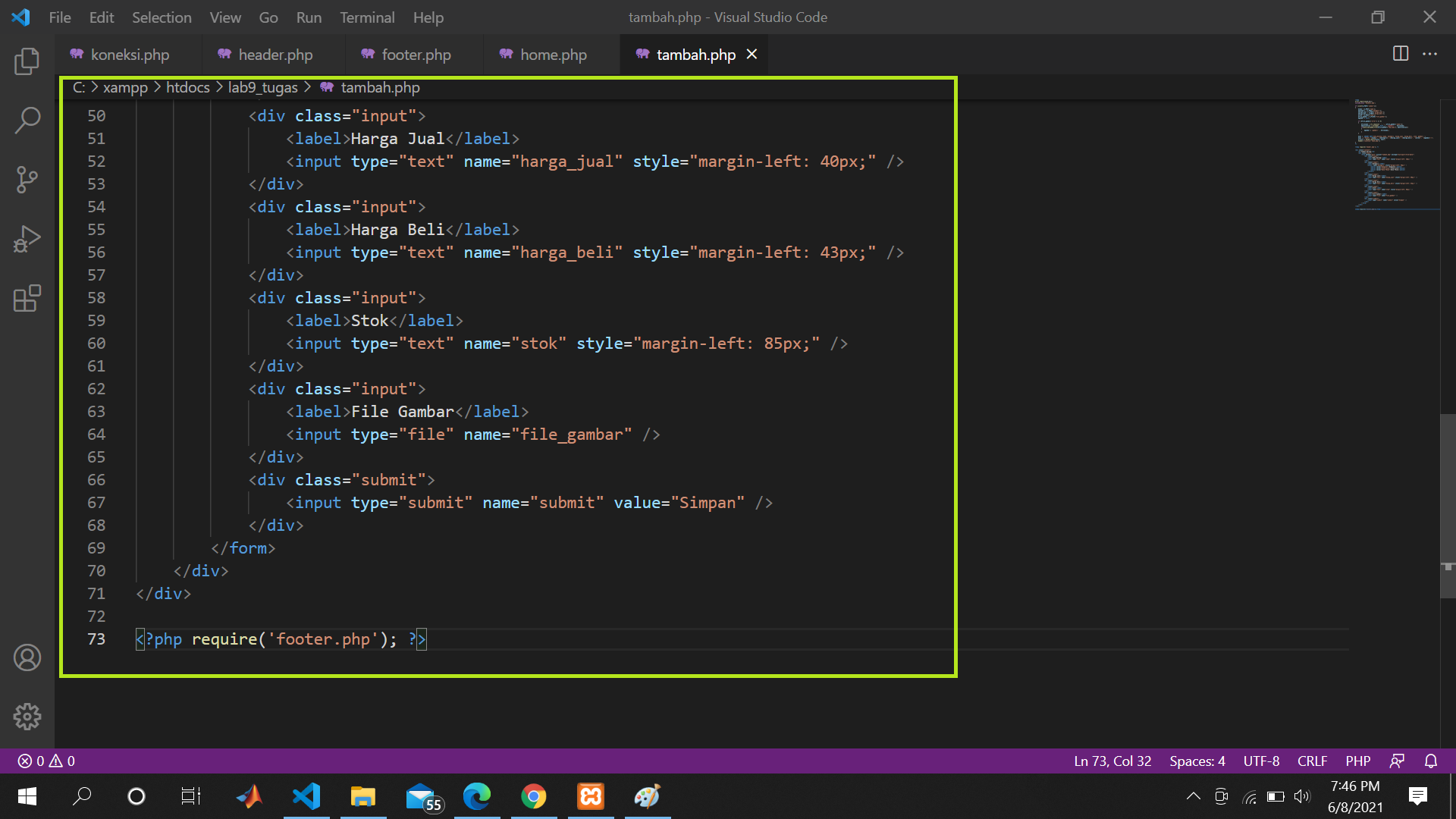Switch to koneksi.php tab
Image resolution: width=1456 pixels, height=819 pixels.
pos(127,54)
